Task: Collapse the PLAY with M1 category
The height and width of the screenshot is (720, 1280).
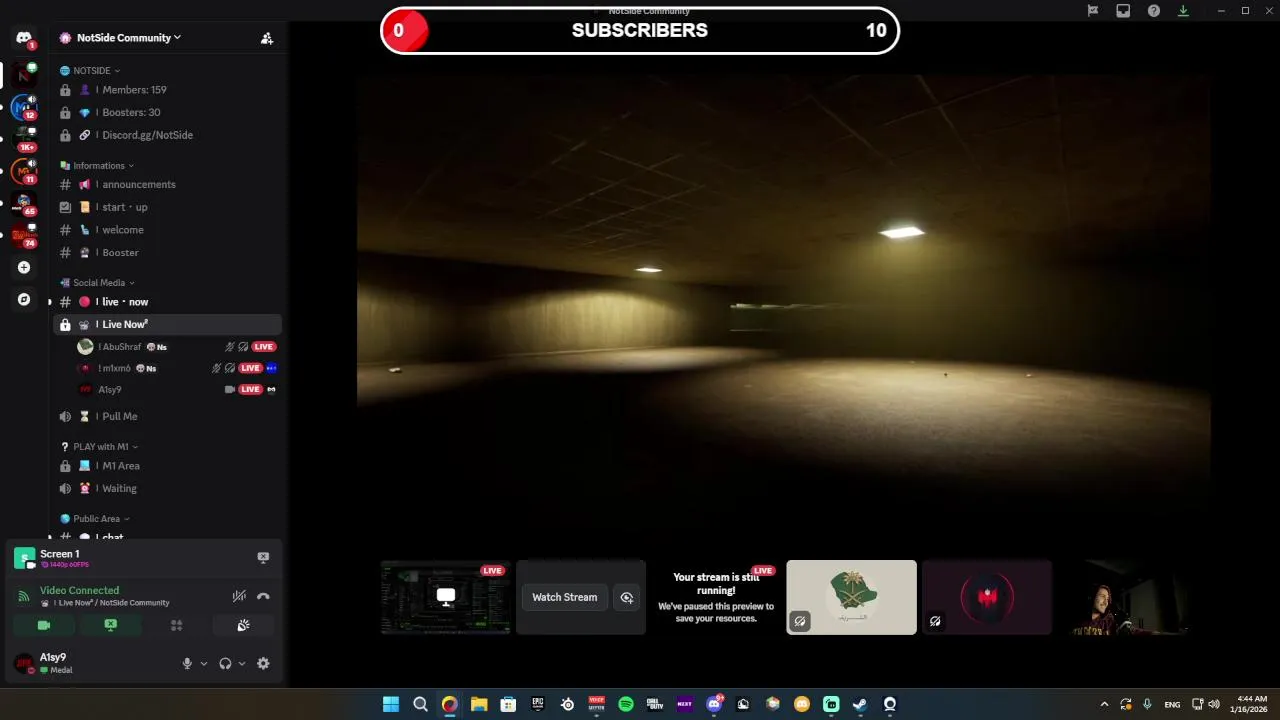Action: tap(99, 447)
